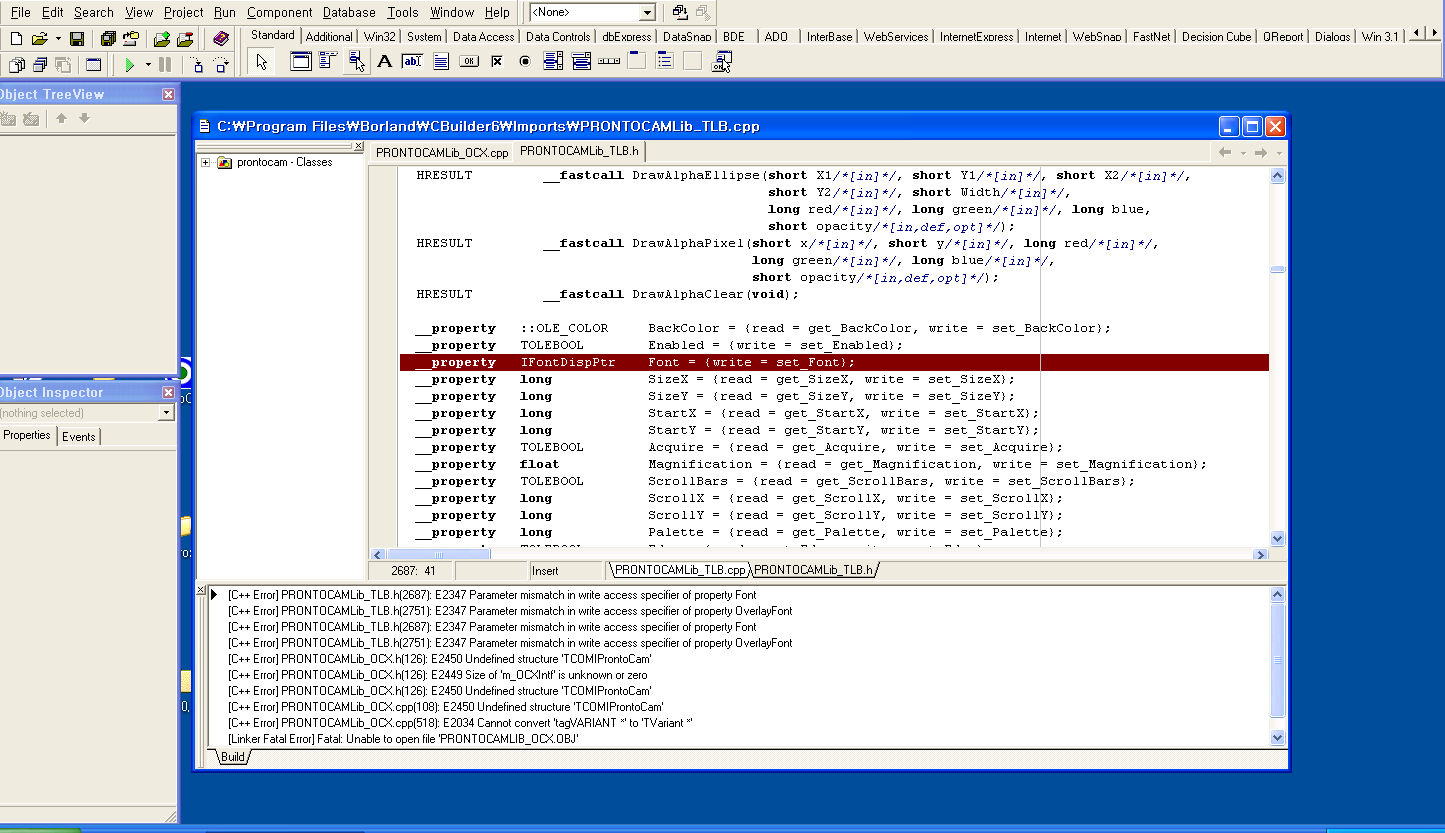Click the Pause program icon
Viewport: 1445px width, 833px height.
[166, 65]
